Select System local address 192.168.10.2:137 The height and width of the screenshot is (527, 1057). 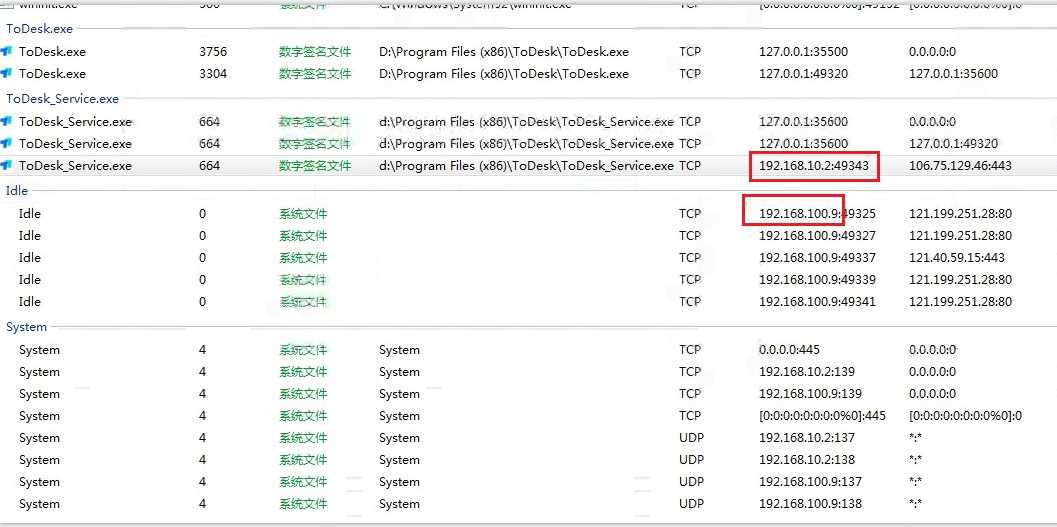807,437
